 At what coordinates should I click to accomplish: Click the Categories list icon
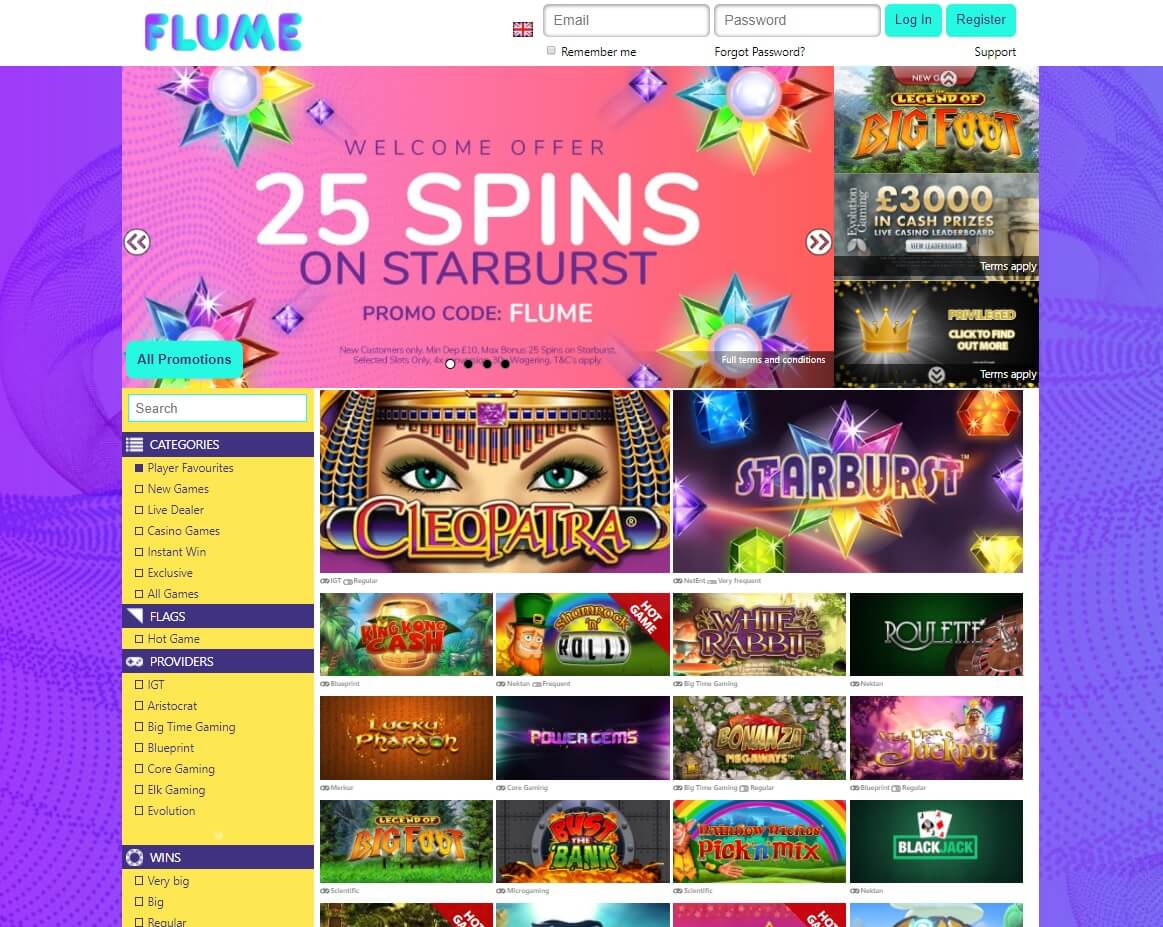[134, 444]
